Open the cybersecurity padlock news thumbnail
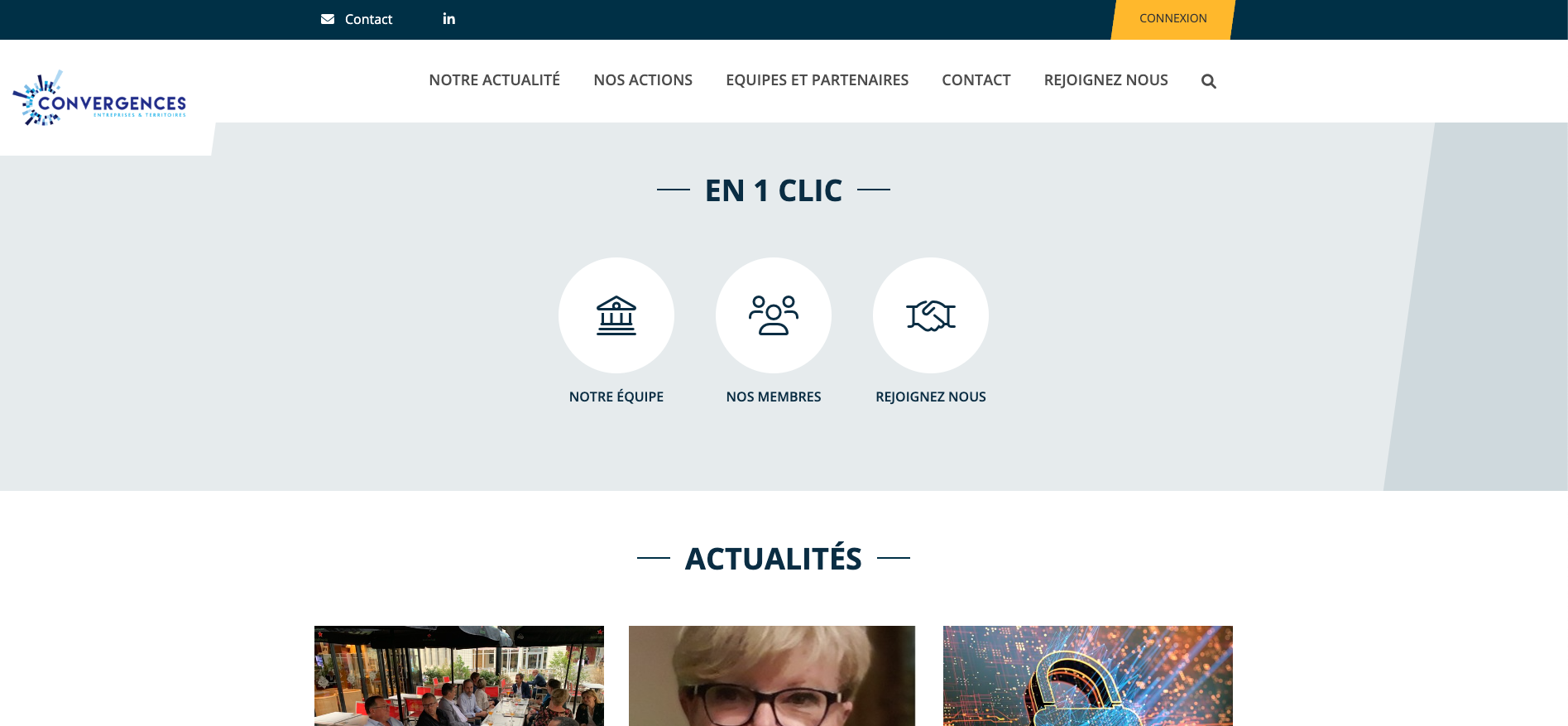 pos(1088,676)
